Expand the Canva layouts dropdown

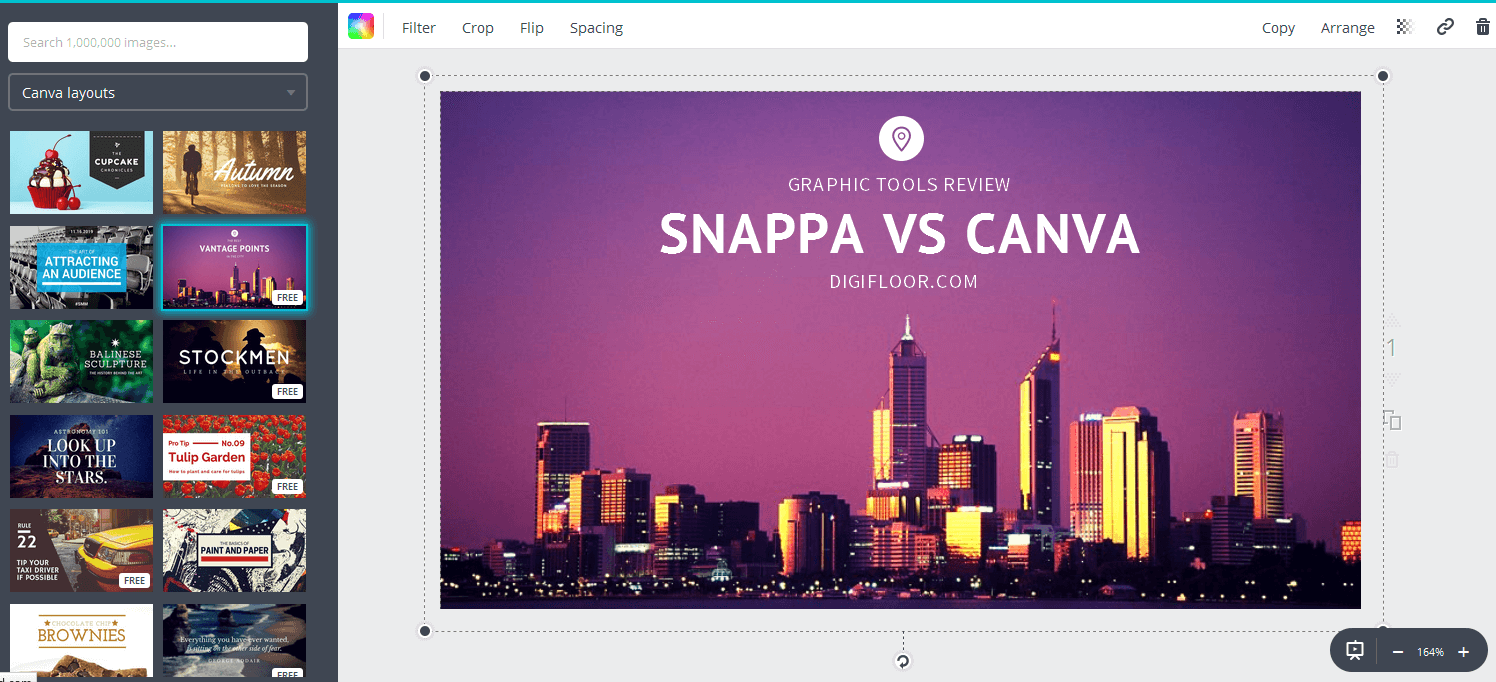pos(158,93)
